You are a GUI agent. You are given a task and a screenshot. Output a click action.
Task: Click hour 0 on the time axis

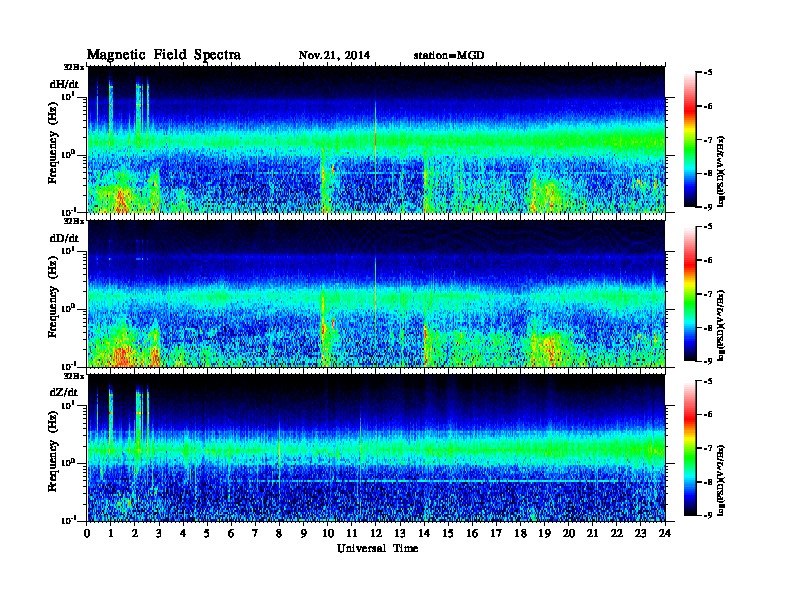87,534
